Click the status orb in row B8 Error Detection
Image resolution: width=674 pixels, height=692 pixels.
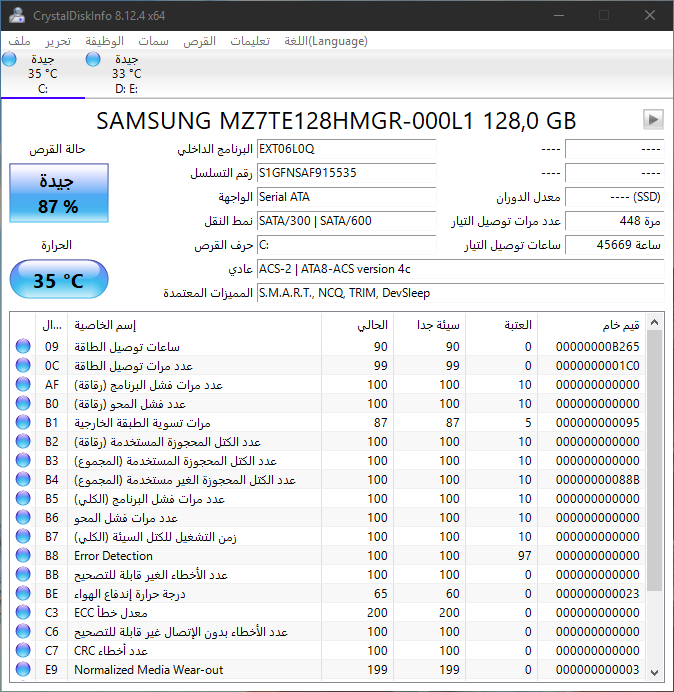(23, 555)
